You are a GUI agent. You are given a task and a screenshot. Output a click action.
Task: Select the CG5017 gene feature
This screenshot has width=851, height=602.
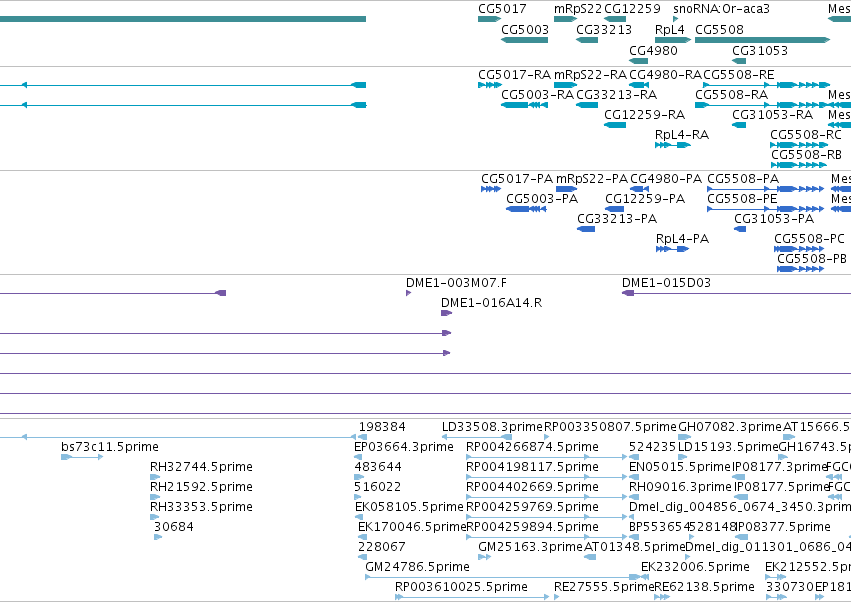pyautogui.click(x=489, y=19)
